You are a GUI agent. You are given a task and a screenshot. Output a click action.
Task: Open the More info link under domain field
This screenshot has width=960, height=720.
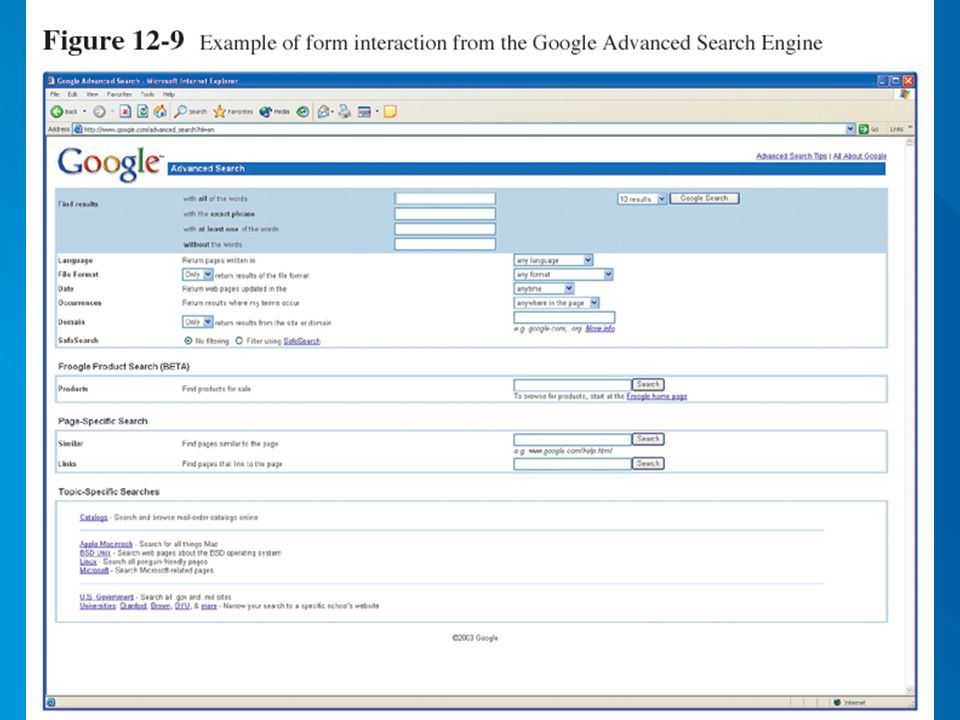click(600, 329)
